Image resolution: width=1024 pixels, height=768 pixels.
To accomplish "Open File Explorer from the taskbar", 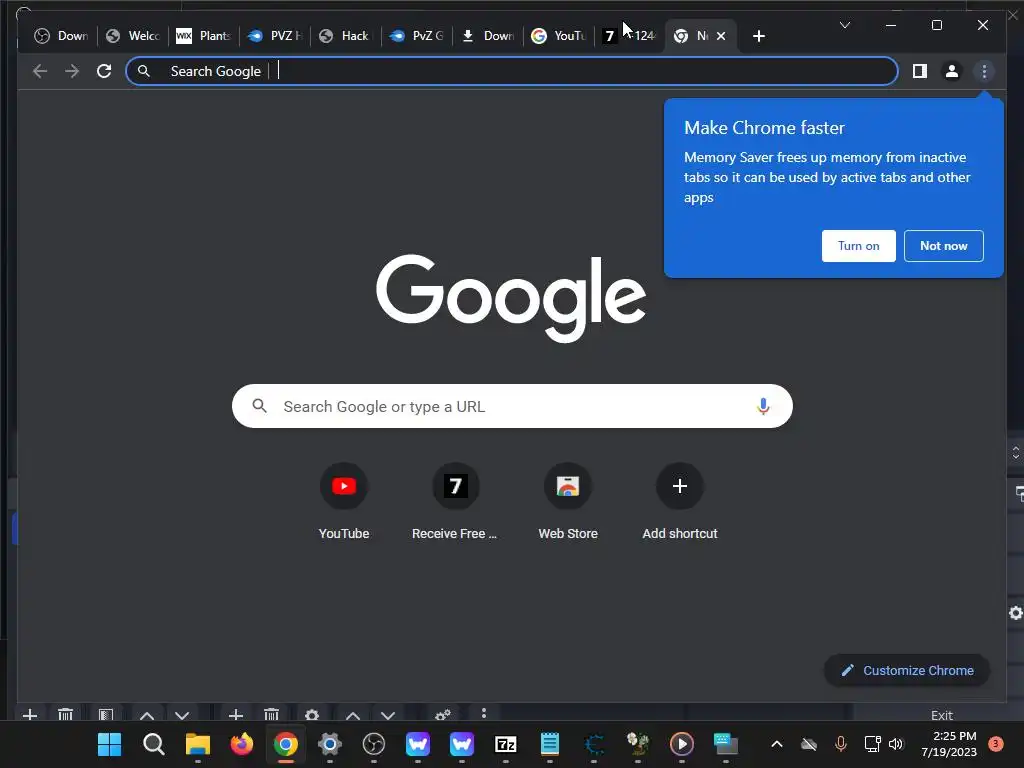I will pyautogui.click(x=197, y=744).
